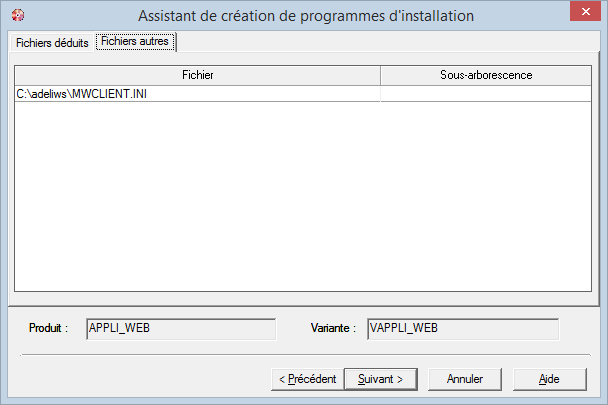The image size is (608, 405).
Task: Click the Sous-arborescence cell of the MWCLIENT.INI row
Action: [486, 94]
